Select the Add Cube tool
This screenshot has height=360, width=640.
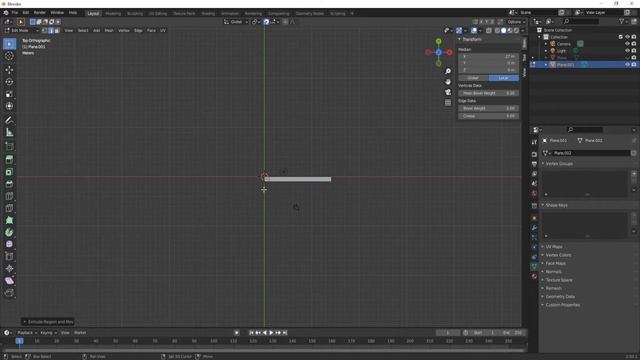coord(9,146)
